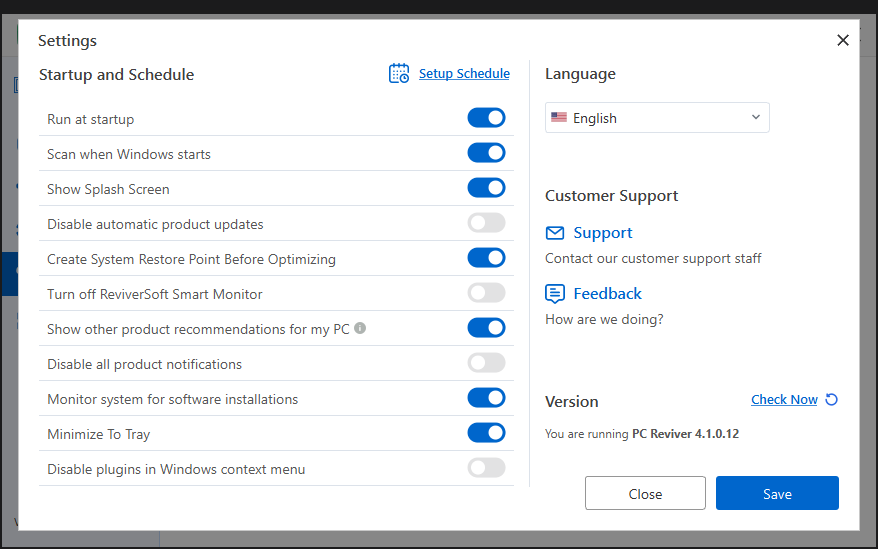The height and width of the screenshot is (549, 878).
Task: Toggle Minimize To Tray switch
Action: tap(486, 433)
